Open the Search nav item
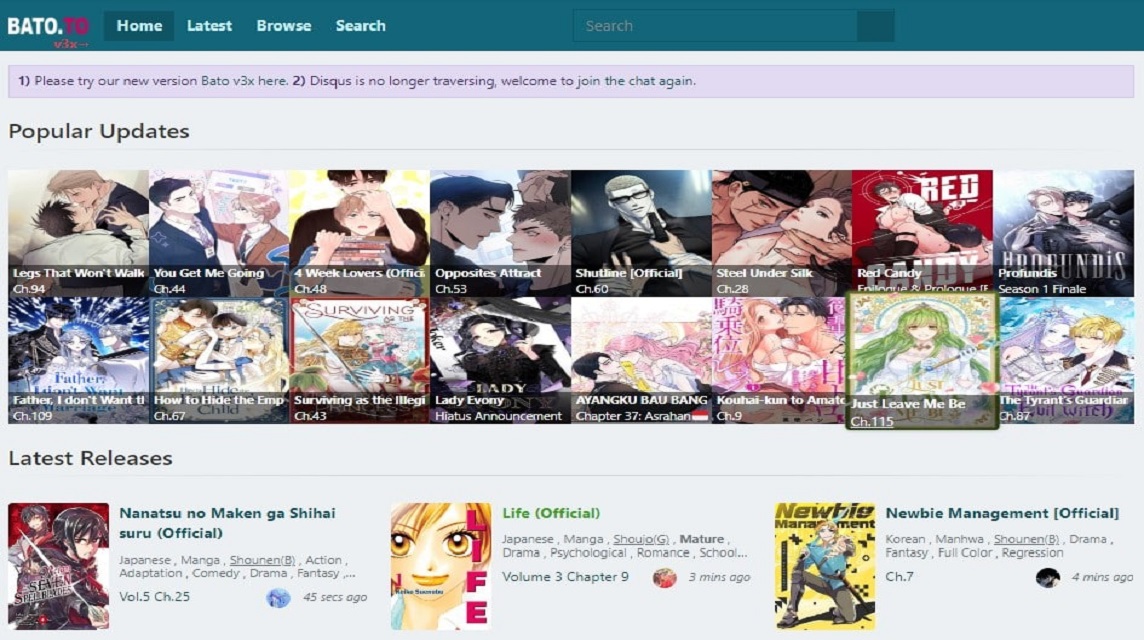Viewport: 1144px width, 640px height. (x=360, y=26)
